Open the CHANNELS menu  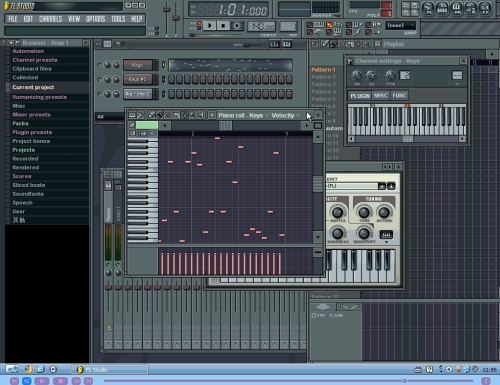click(50, 19)
